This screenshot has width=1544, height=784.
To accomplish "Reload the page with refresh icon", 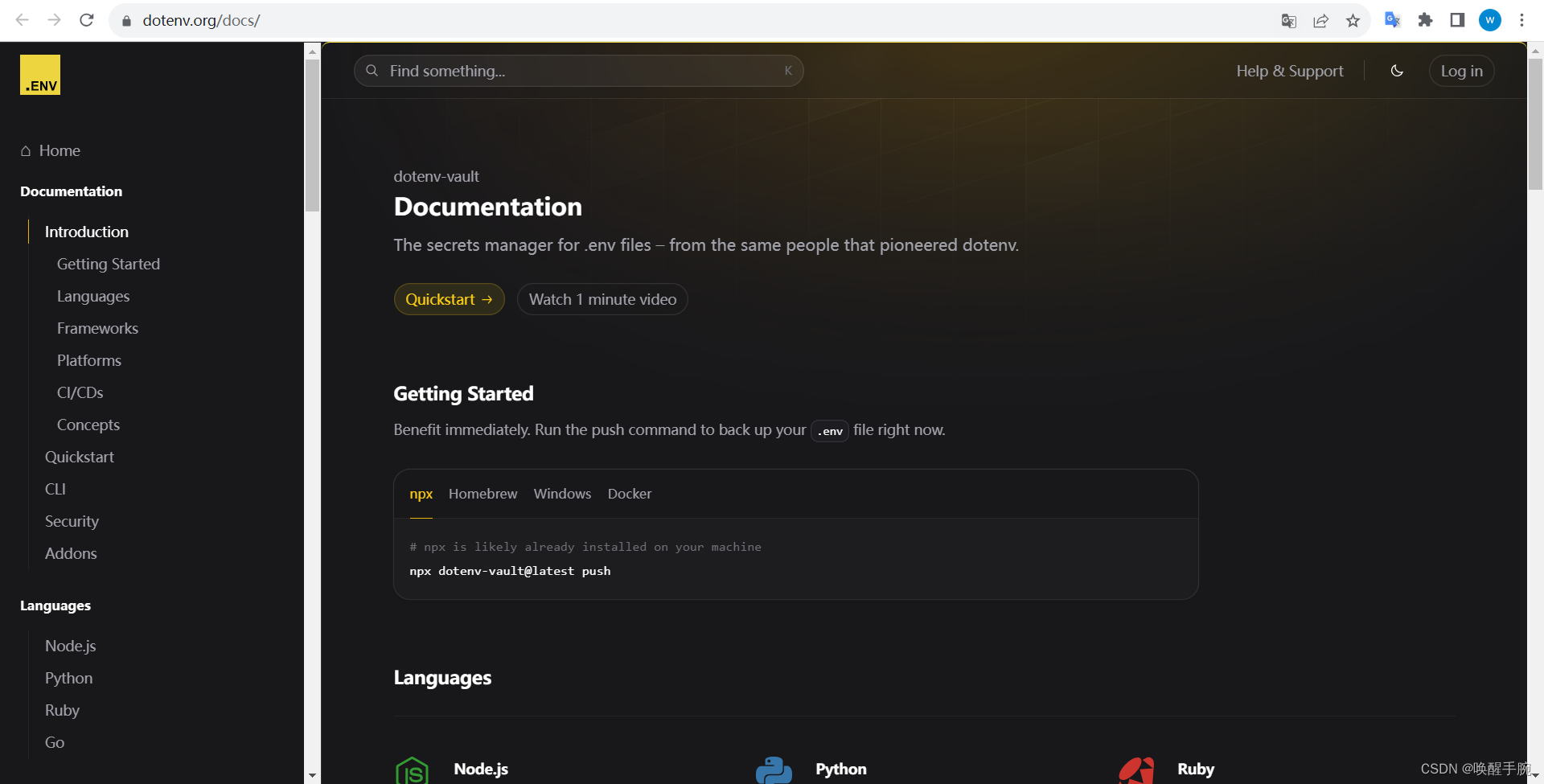I will tap(87, 20).
